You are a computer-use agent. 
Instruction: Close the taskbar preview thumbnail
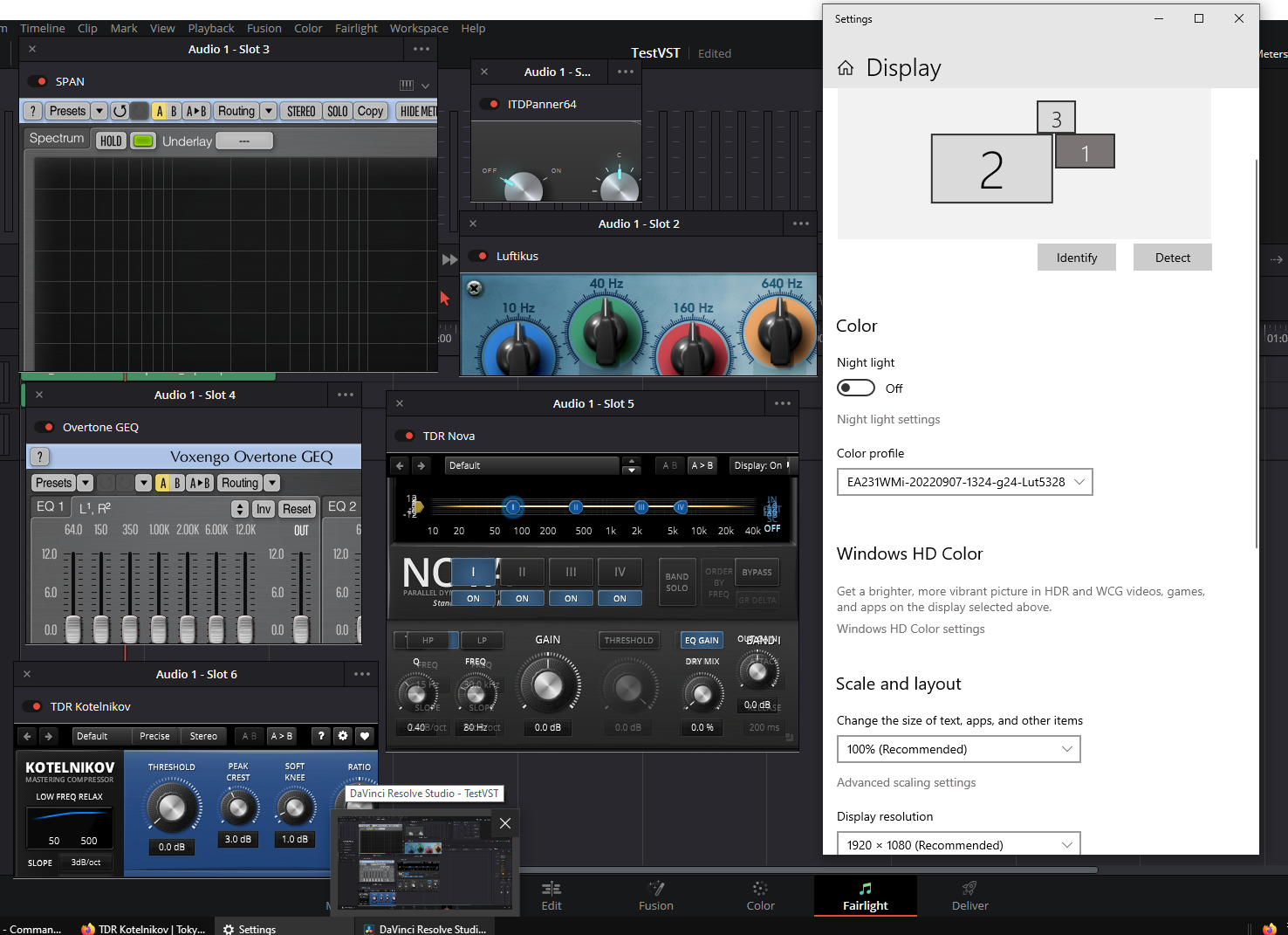pyautogui.click(x=505, y=823)
